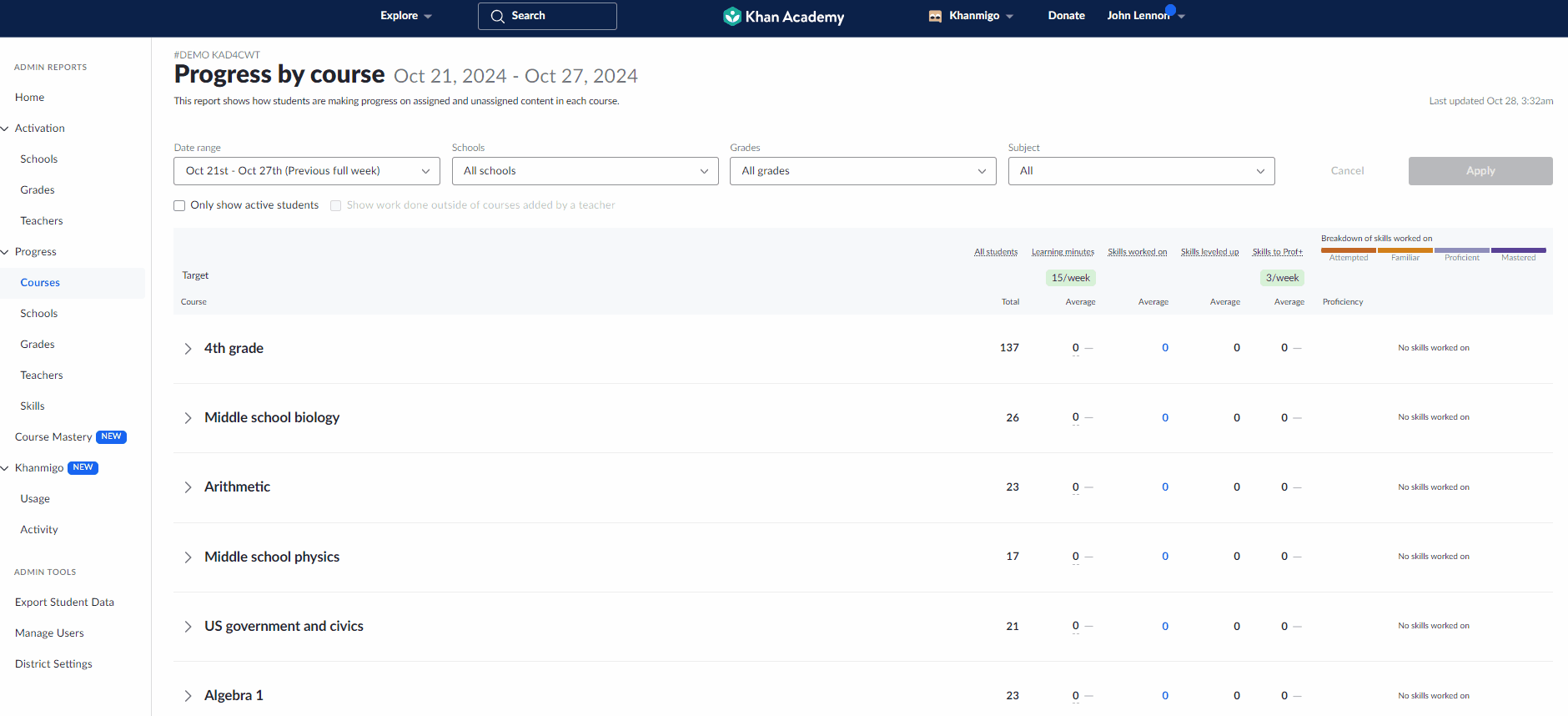Toggle Show work done outside courses checkbox
This screenshot has width=1568, height=716.
tap(335, 205)
